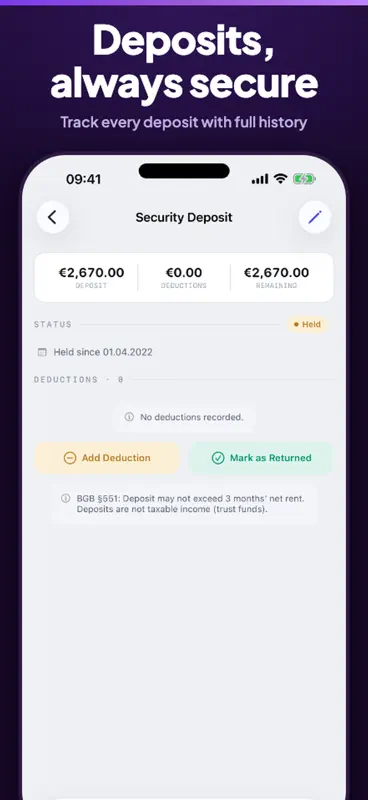This screenshot has height=800, width=368.
Task: Tap the checkmark circle icon on Mark as Returned
Action: point(218,458)
